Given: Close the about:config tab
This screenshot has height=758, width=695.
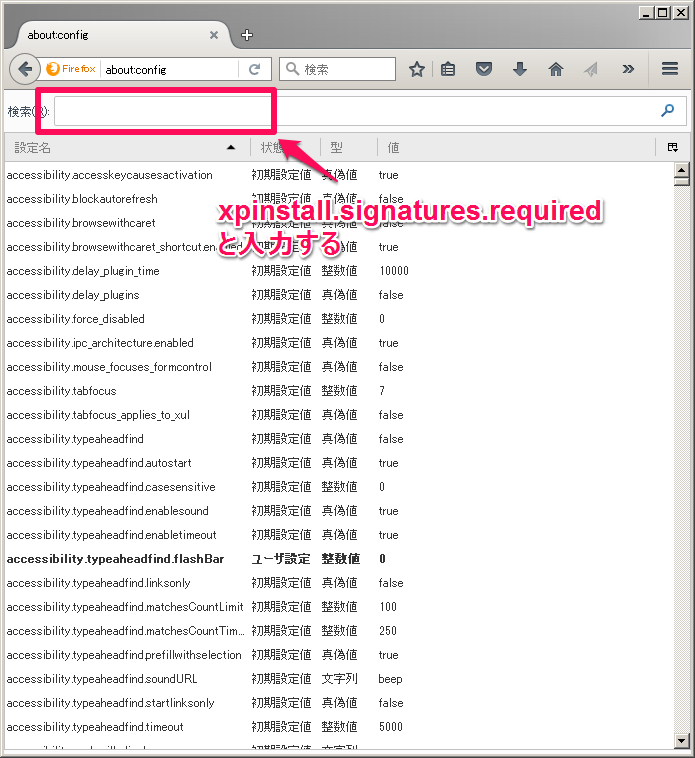Looking at the screenshot, I should click(214, 35).
